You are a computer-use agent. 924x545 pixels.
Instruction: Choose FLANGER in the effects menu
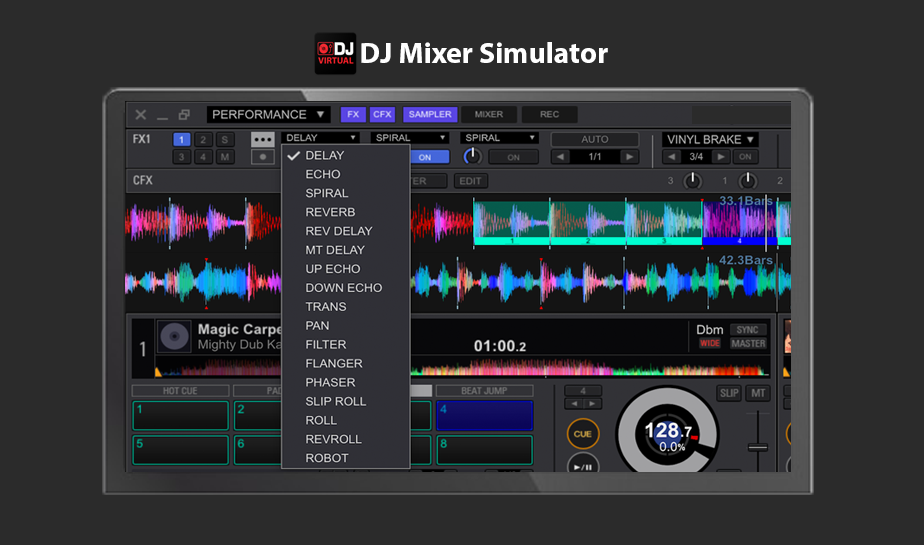[x=334, y=363]
